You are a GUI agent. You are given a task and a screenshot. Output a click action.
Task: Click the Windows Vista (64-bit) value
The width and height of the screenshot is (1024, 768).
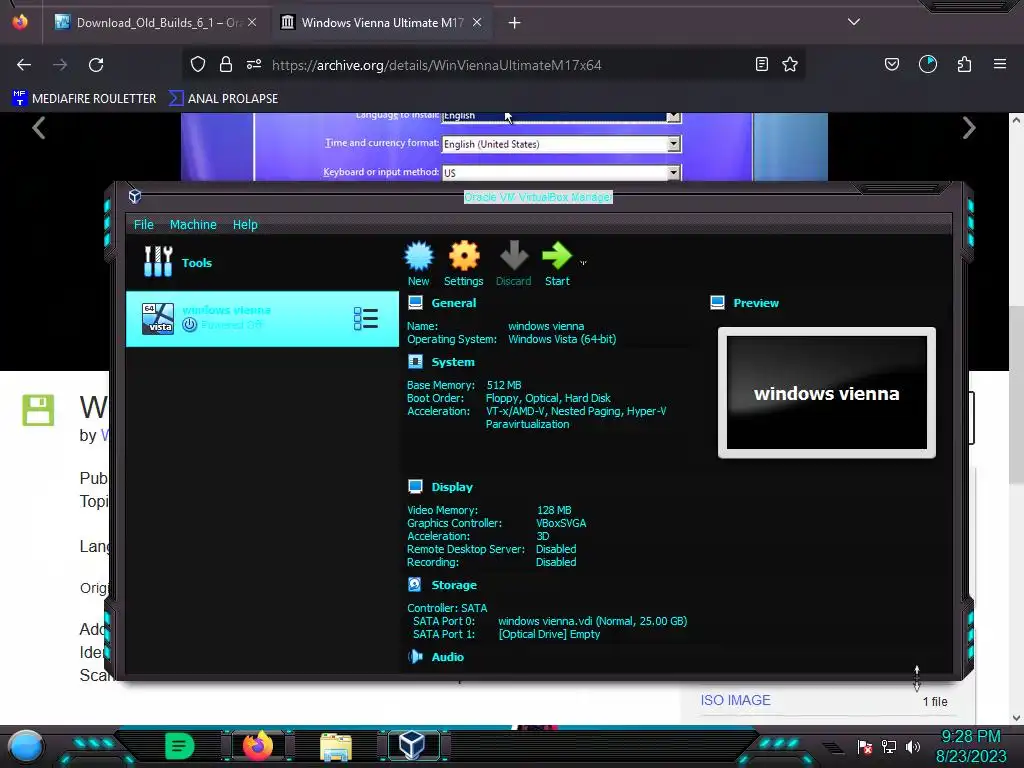[562, 339]
